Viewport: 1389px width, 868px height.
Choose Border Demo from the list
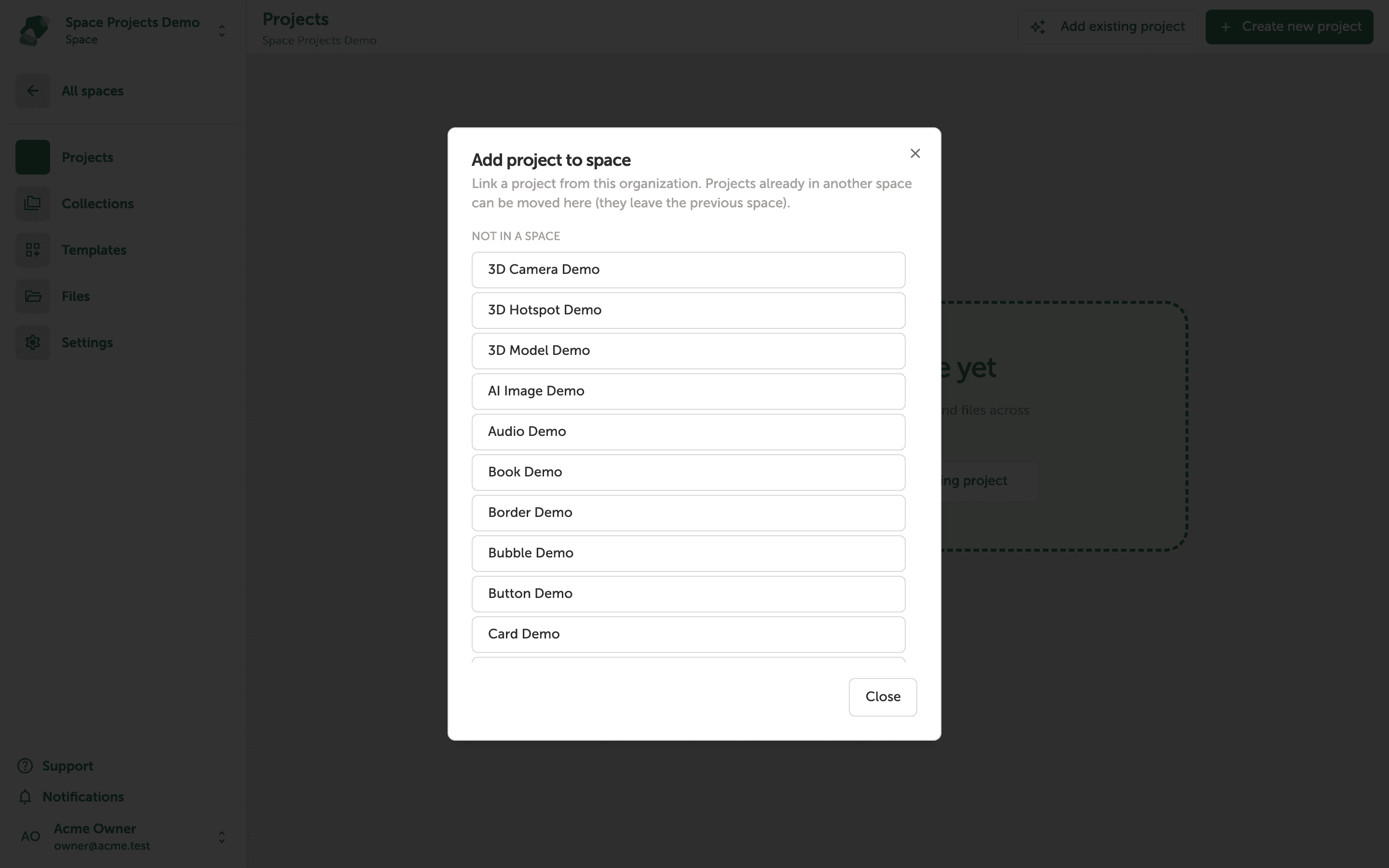pyautogui.click(x=688, y=513)
